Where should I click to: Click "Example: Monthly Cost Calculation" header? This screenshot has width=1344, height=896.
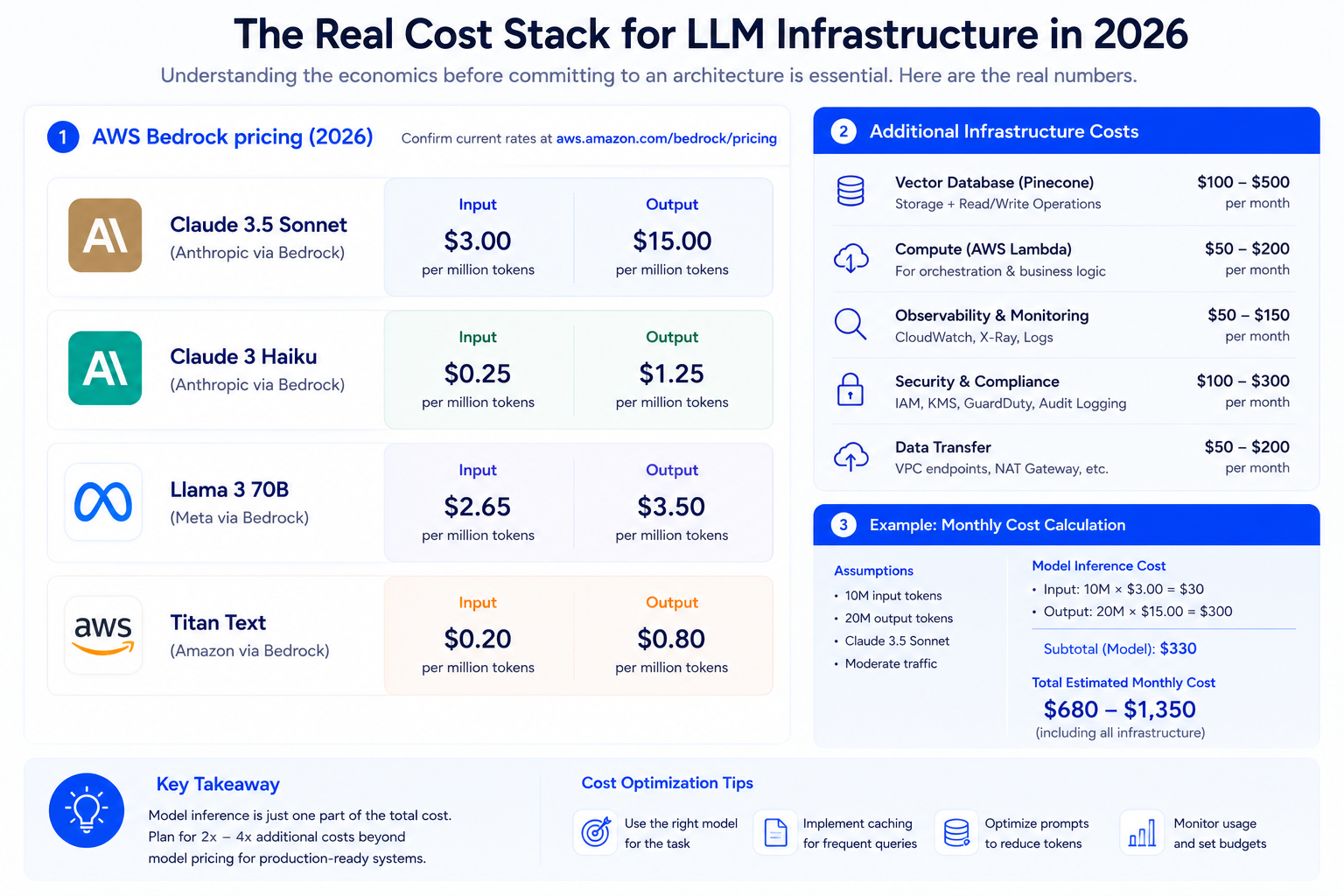point(997,525)
